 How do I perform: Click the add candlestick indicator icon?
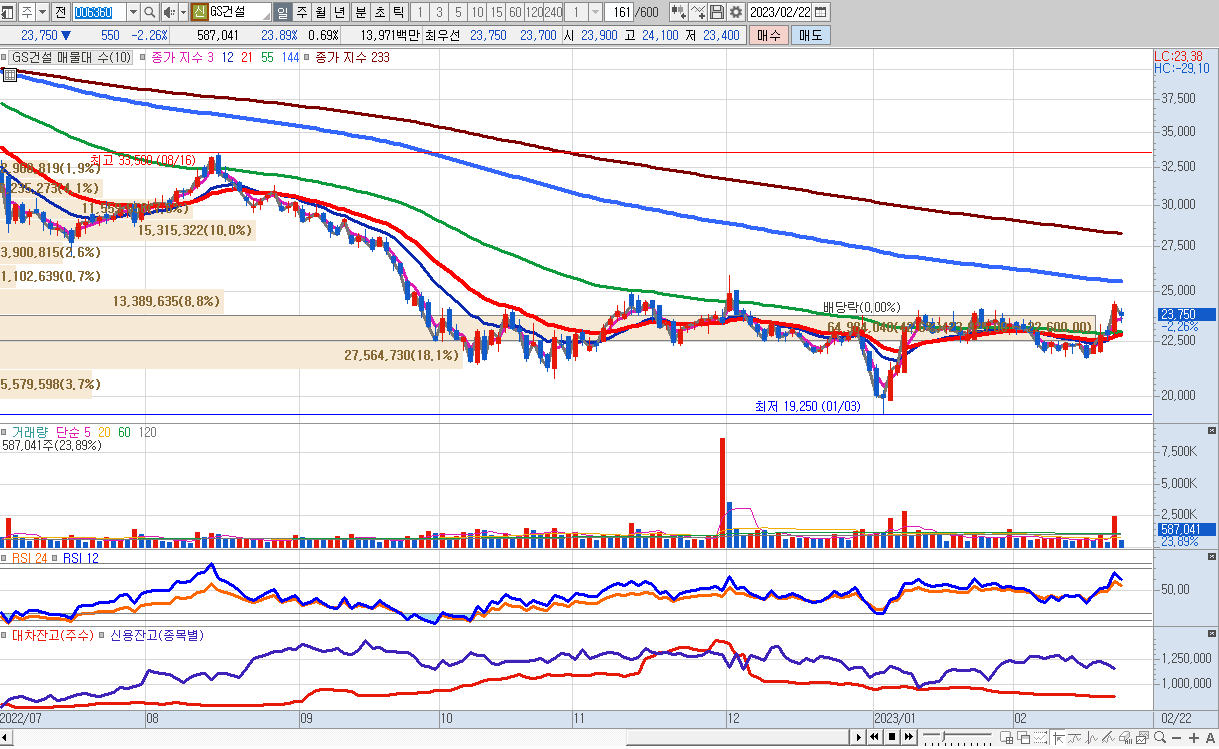click(679, 12)
